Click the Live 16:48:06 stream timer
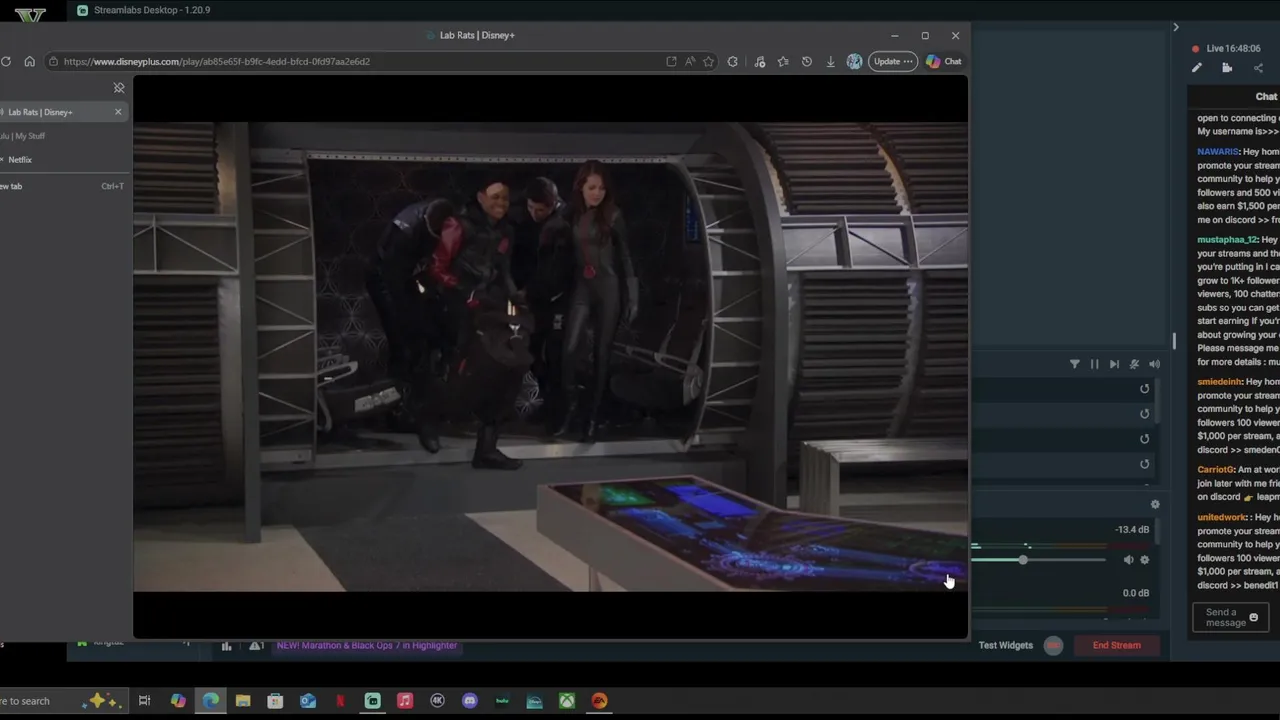 click(1233, 48)
